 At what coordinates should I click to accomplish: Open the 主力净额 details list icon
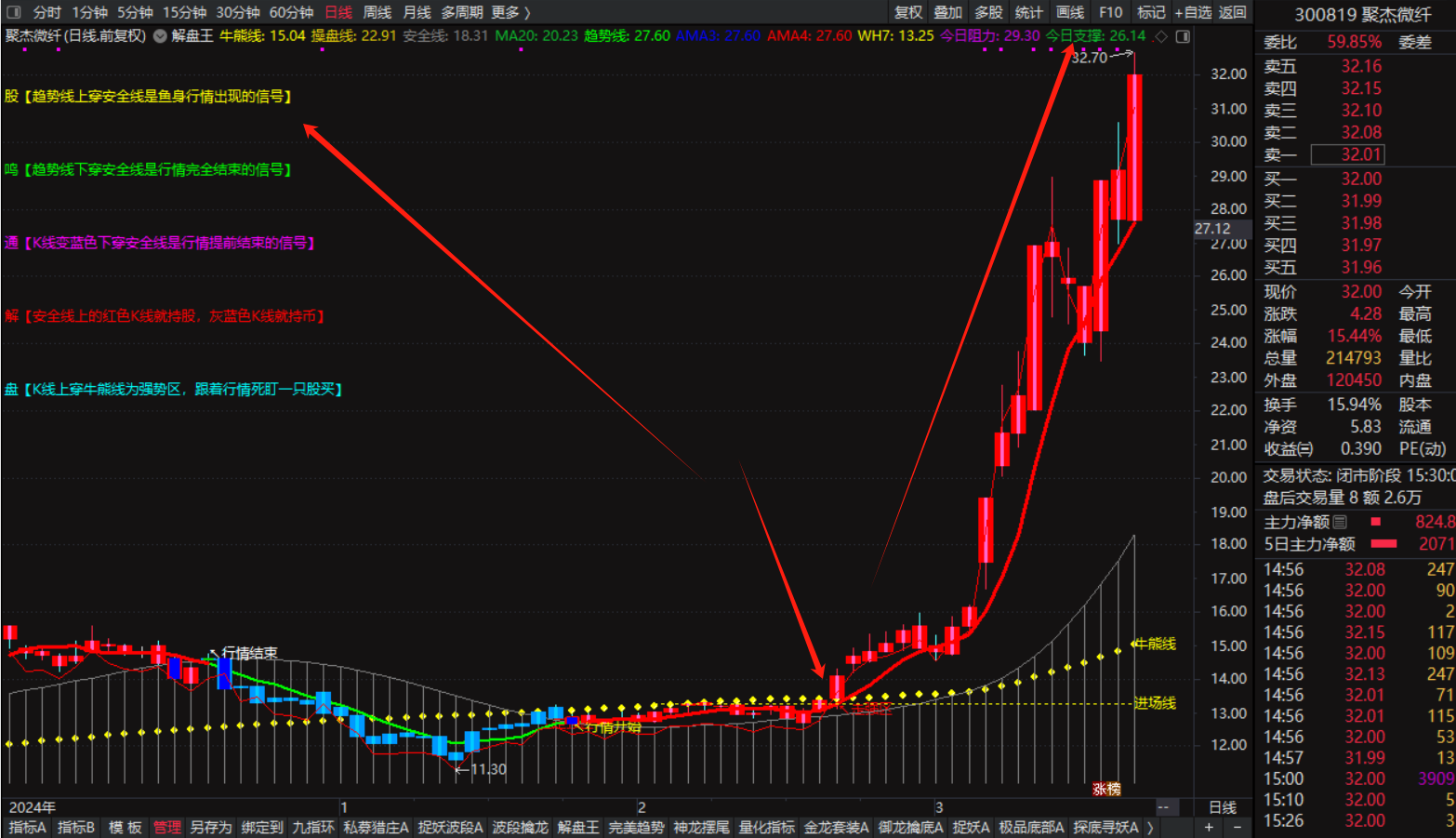tap(1340, 522)
